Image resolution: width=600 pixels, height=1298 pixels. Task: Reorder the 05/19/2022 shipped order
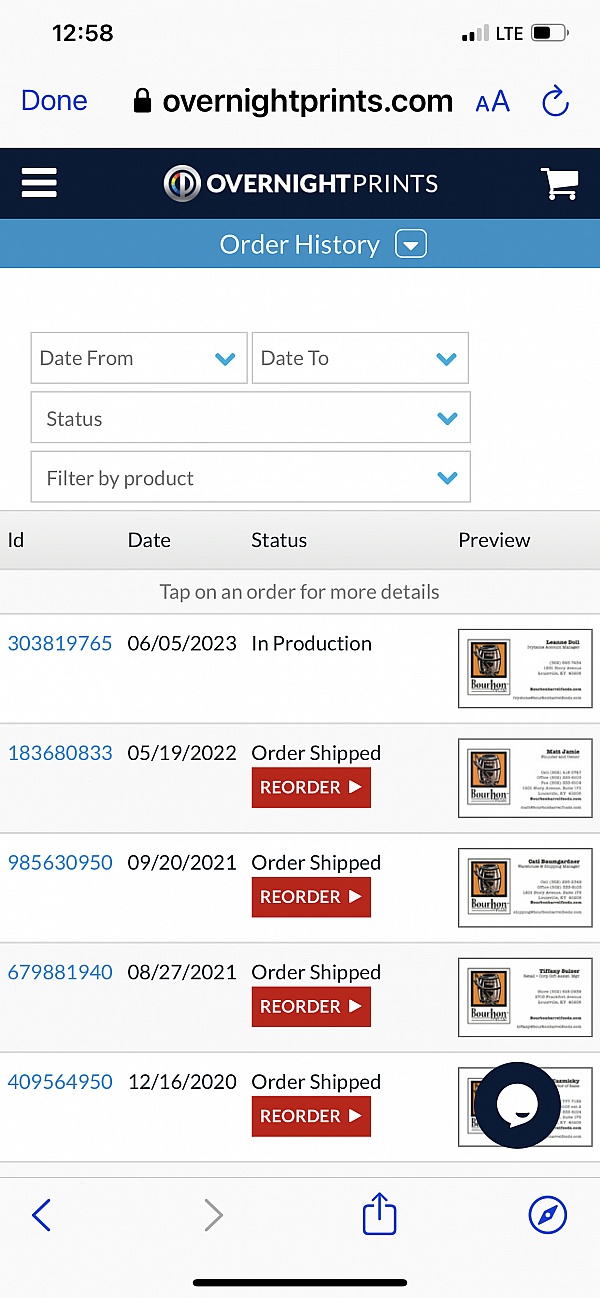click(311, 788)
